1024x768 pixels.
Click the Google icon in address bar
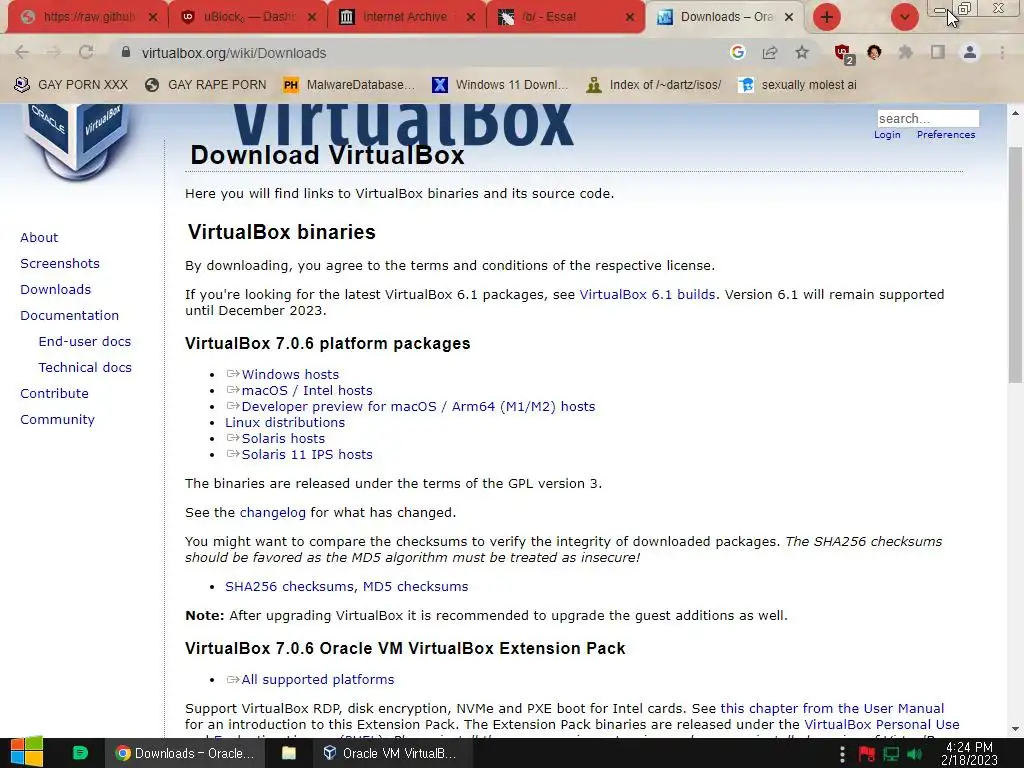pyautogui.click(x=738, y=52)
